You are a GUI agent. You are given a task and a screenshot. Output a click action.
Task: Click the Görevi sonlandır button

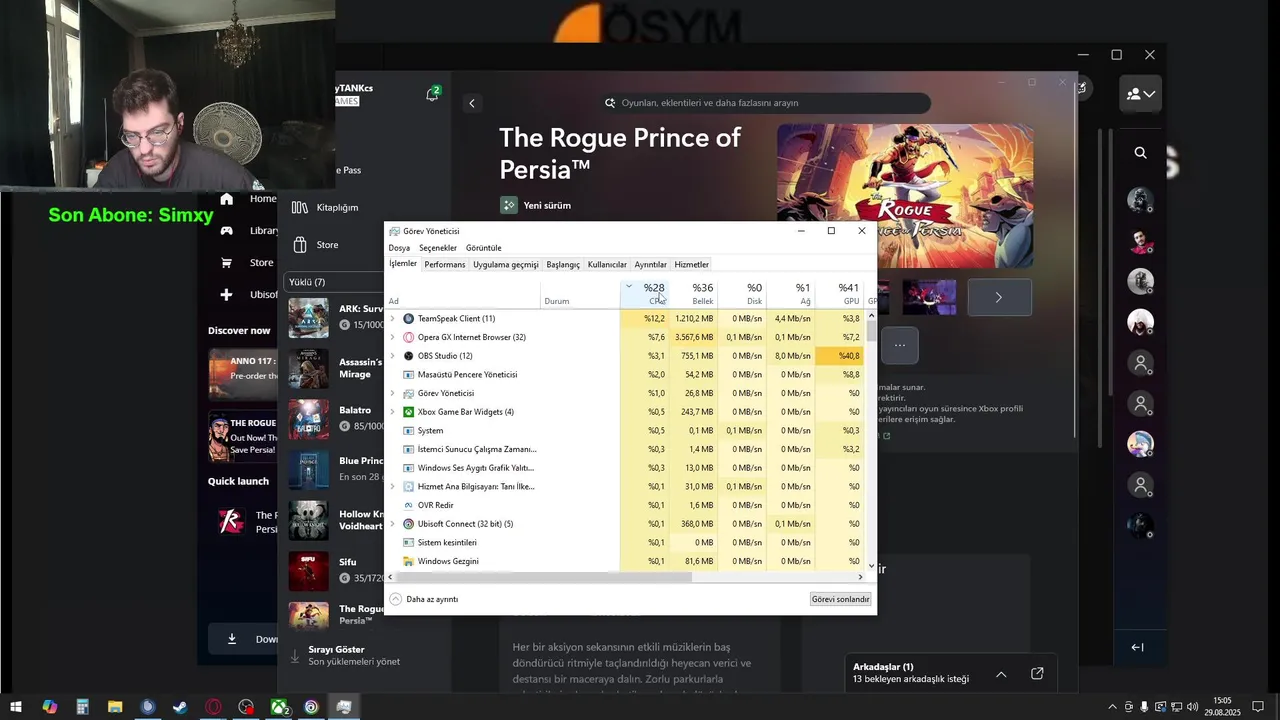pos(841,599)
